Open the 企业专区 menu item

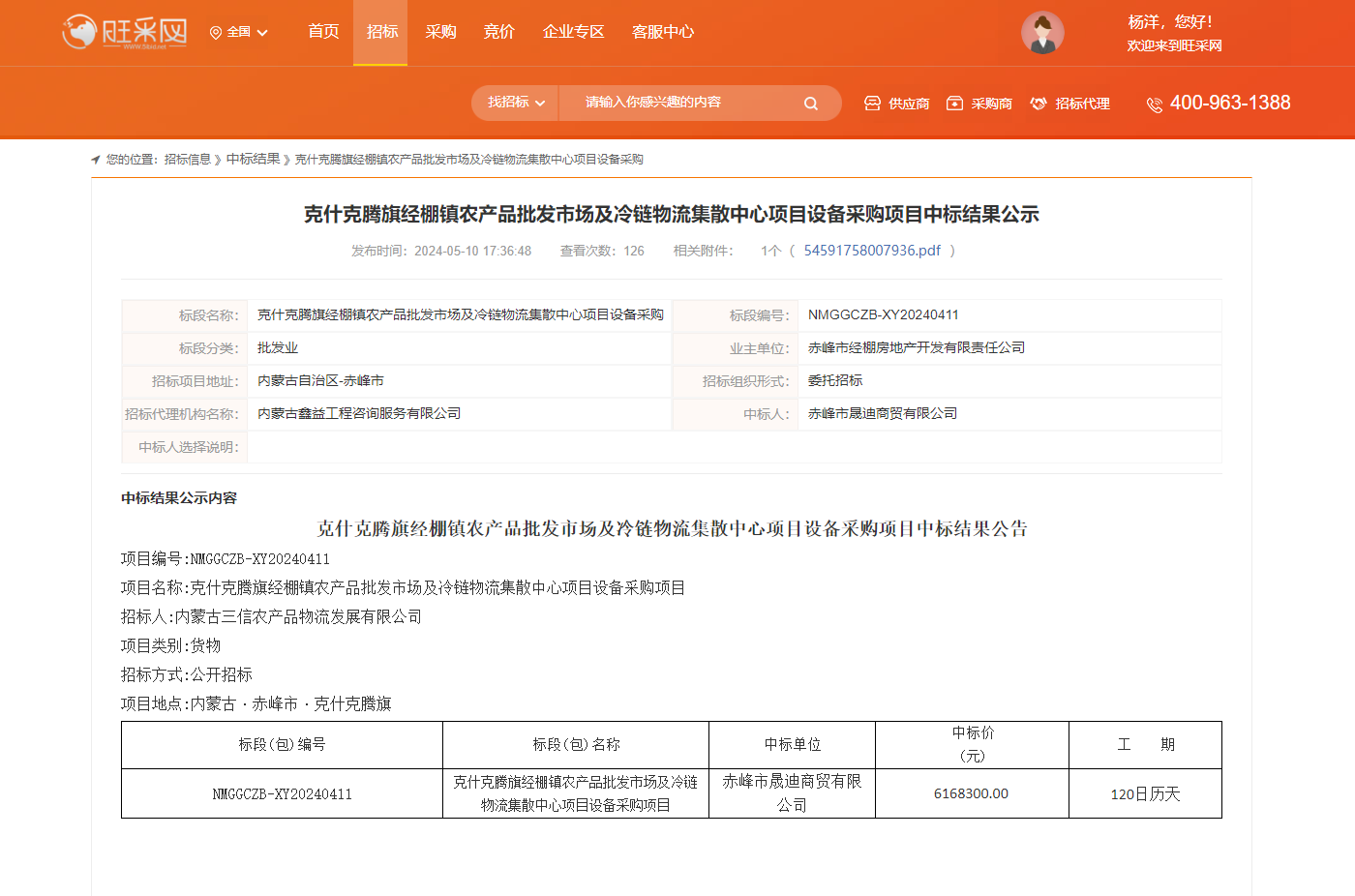click(x=573, y=32)
